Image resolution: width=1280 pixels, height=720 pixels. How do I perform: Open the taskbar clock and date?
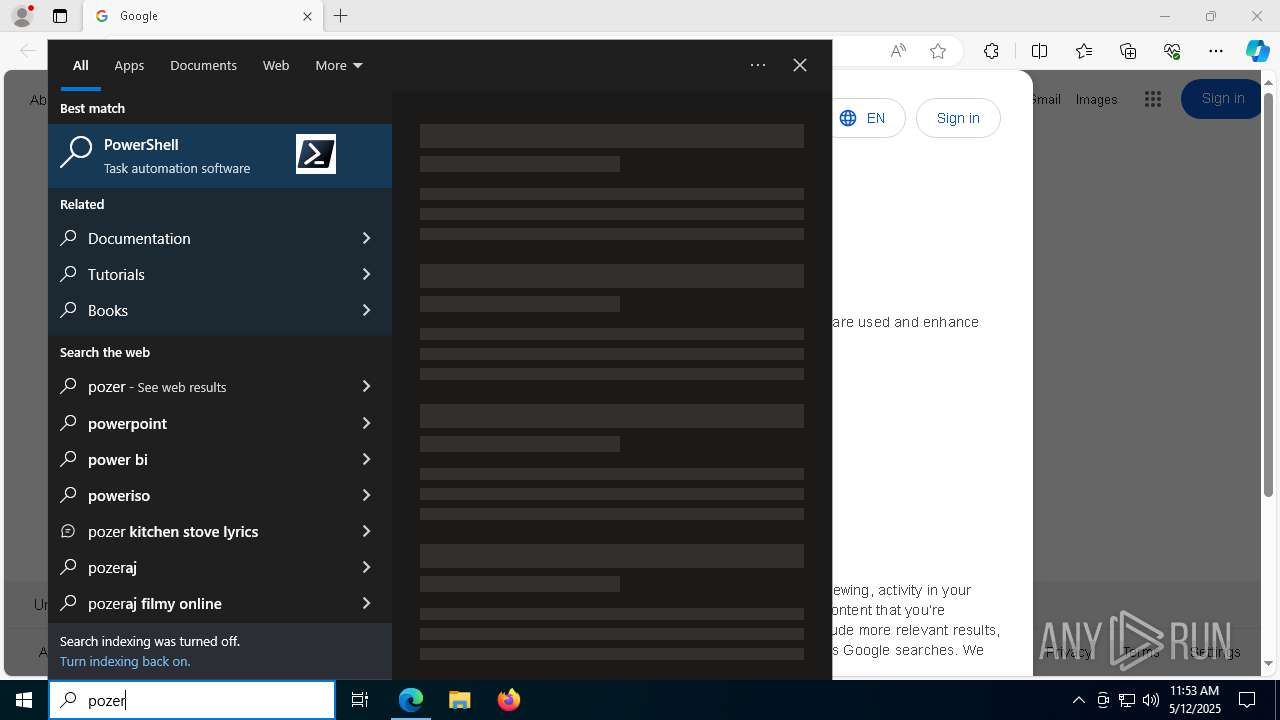1194,700
